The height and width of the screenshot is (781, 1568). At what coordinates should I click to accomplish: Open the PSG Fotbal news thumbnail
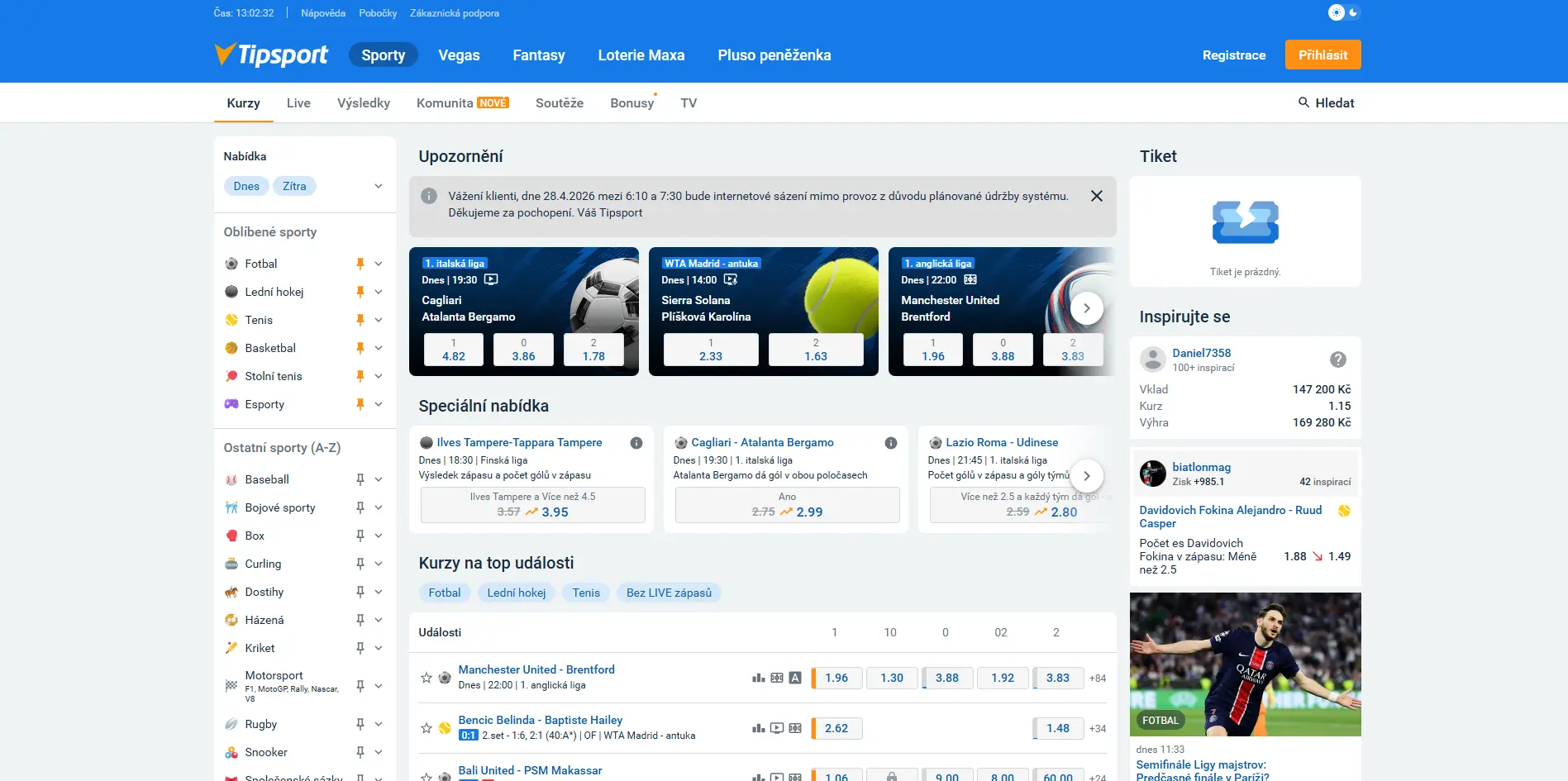click(x=1245, y=664)
